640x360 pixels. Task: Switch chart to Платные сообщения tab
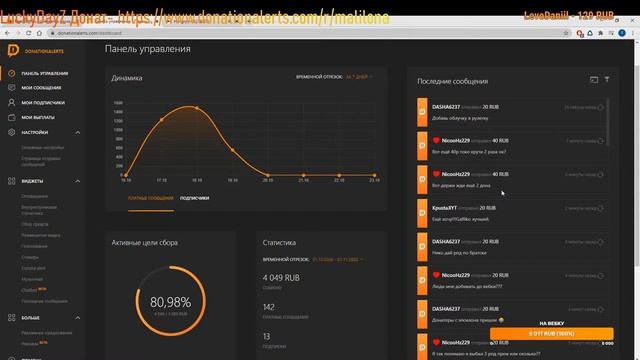[x=151, y=198]
